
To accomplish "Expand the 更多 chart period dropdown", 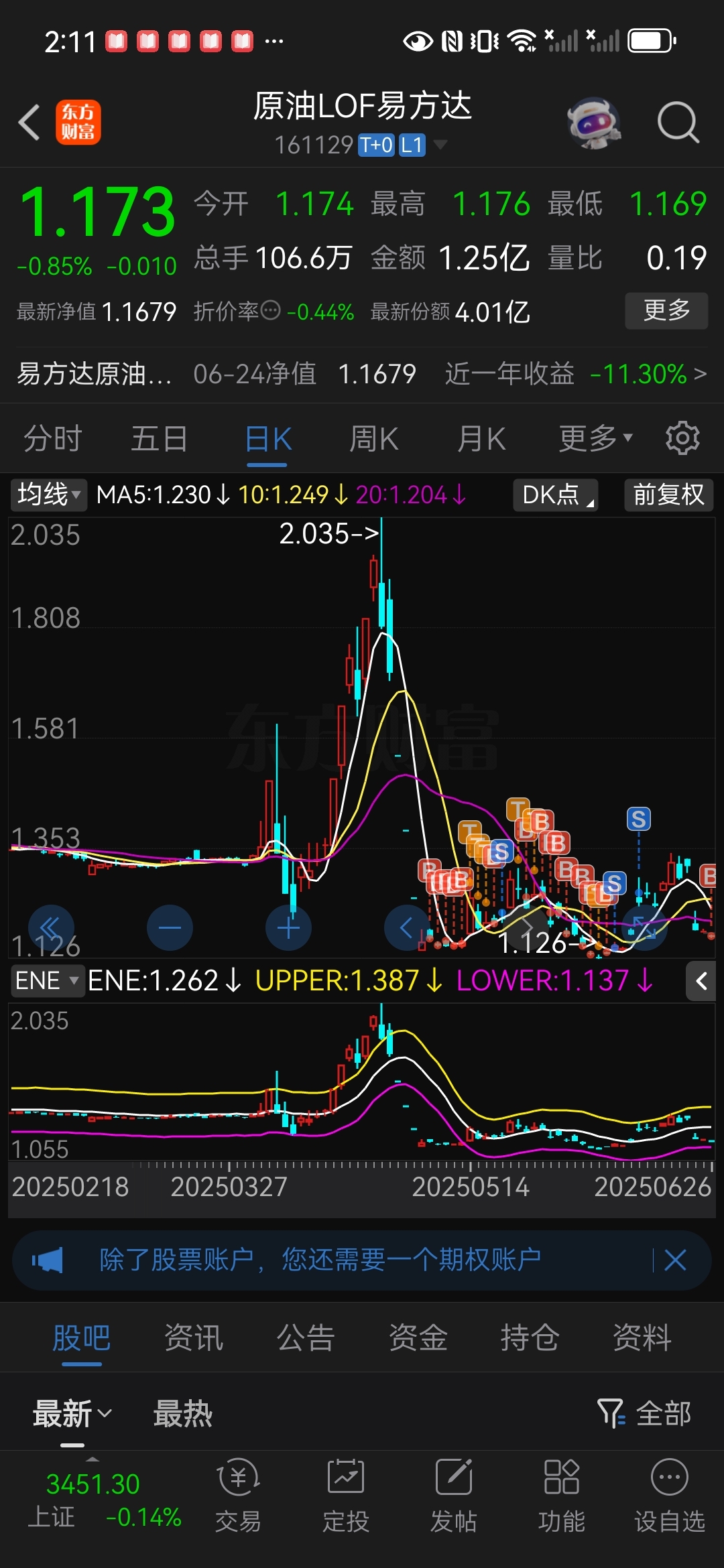I will click(x=595, y=440).
